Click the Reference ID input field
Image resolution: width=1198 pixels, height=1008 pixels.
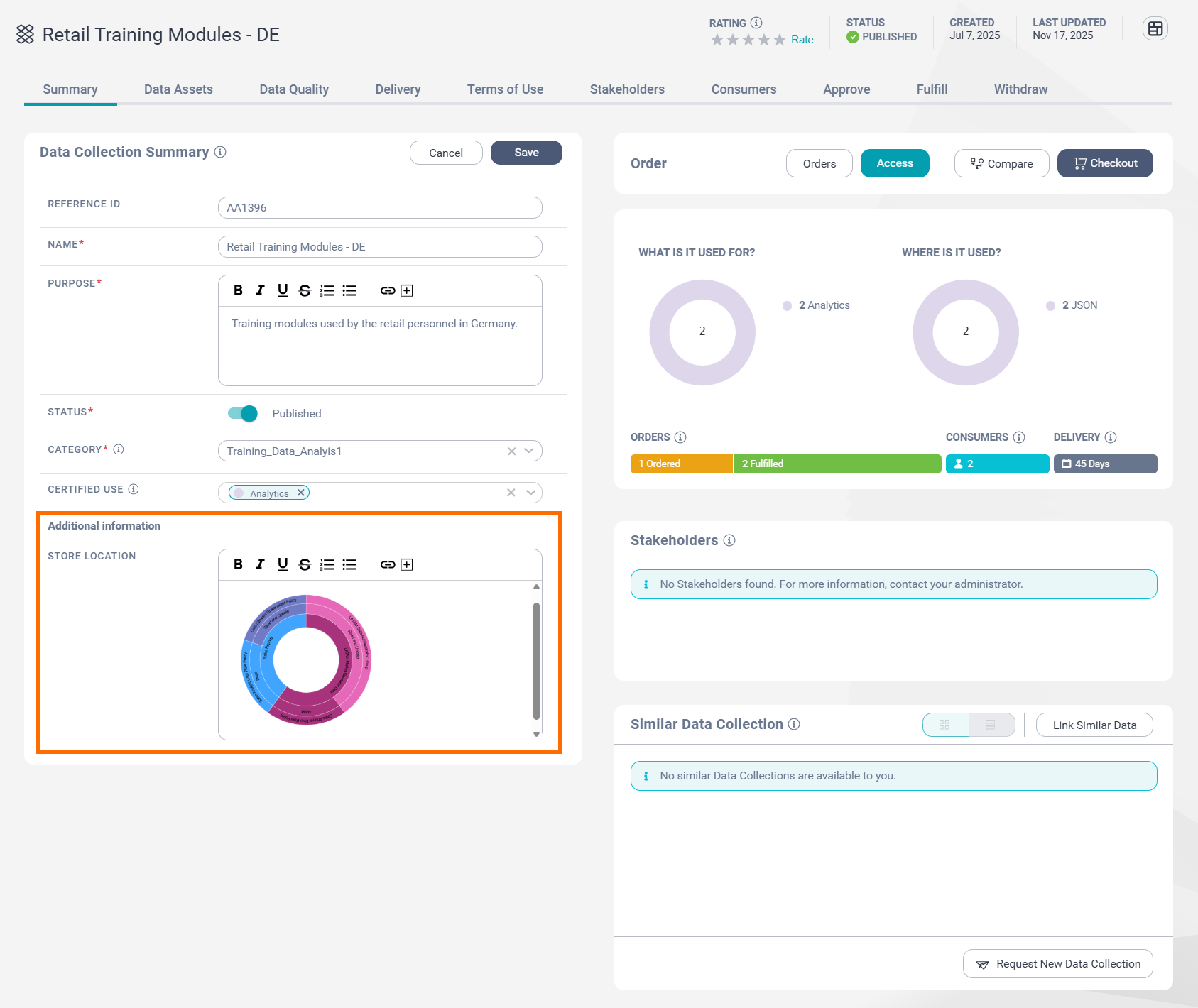click(x=380, y=207)
